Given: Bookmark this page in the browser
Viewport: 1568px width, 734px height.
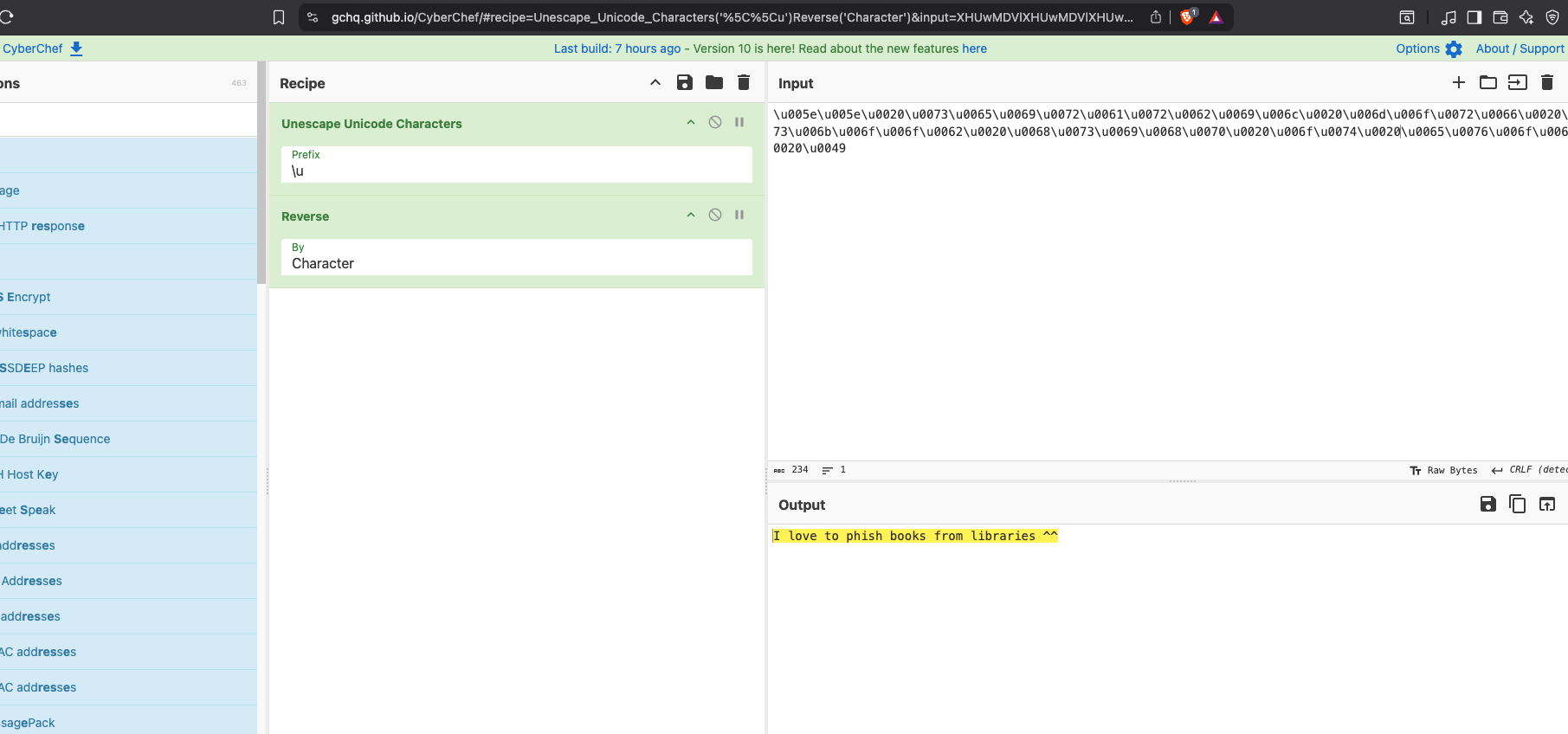Looking at the screenshot, I should coord(279,17).
